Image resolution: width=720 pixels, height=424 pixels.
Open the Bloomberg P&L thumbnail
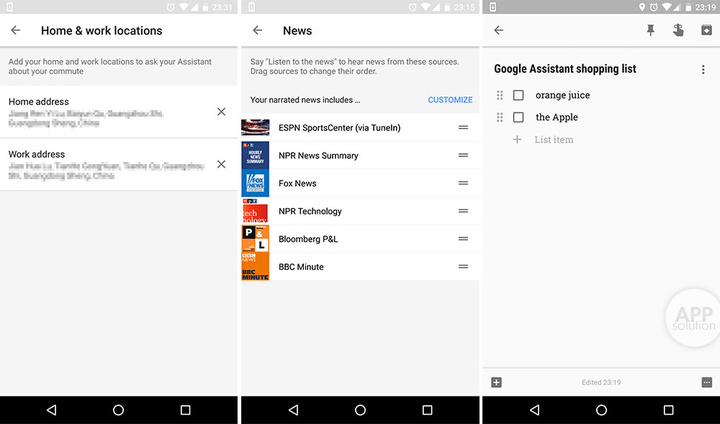point(255,239)
